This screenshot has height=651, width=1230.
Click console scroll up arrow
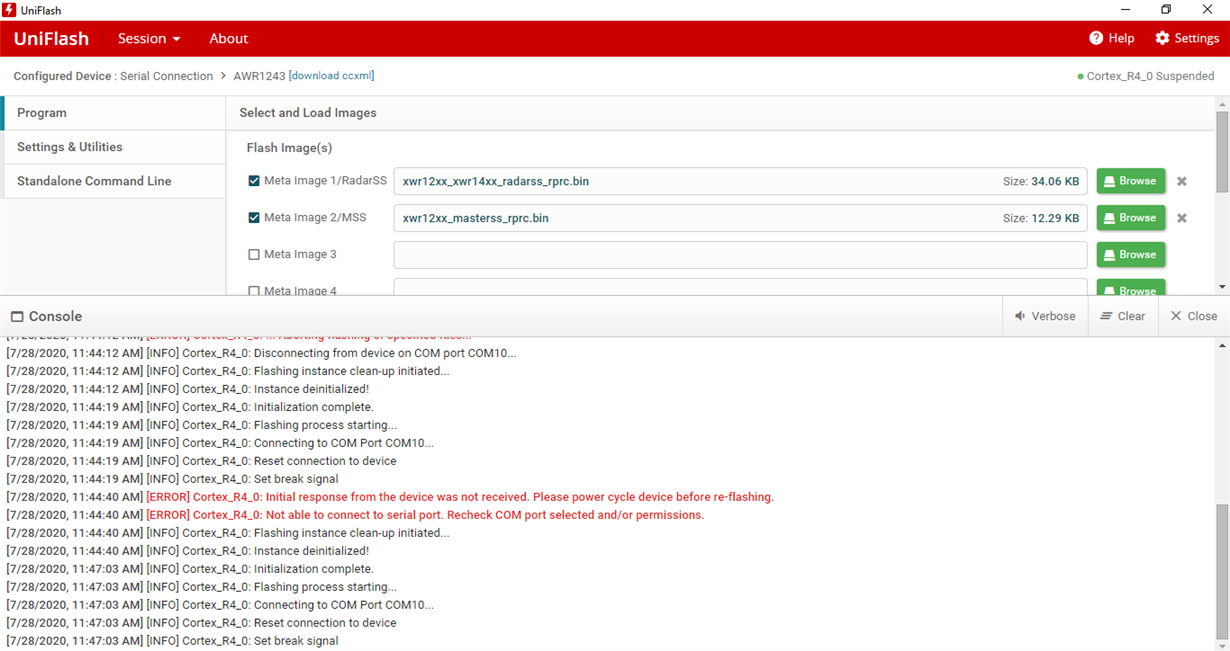coord(1222,345)
